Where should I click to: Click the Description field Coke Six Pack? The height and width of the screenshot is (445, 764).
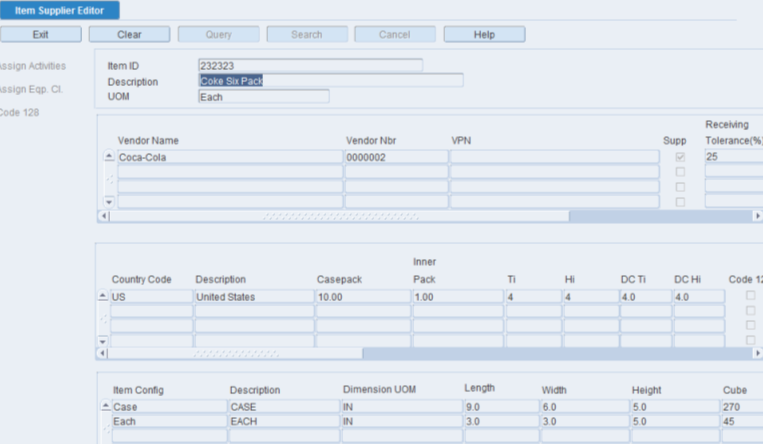point(331,81)
